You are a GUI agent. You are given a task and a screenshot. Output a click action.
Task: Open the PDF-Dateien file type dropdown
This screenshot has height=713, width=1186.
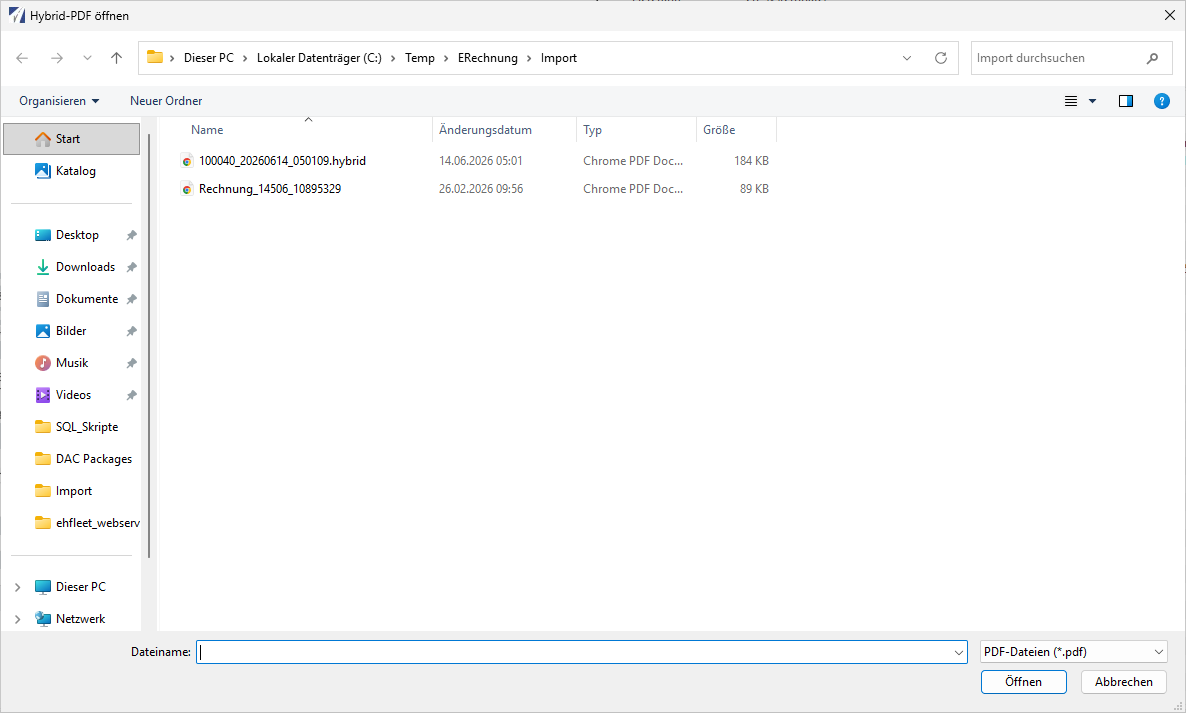1073,652
